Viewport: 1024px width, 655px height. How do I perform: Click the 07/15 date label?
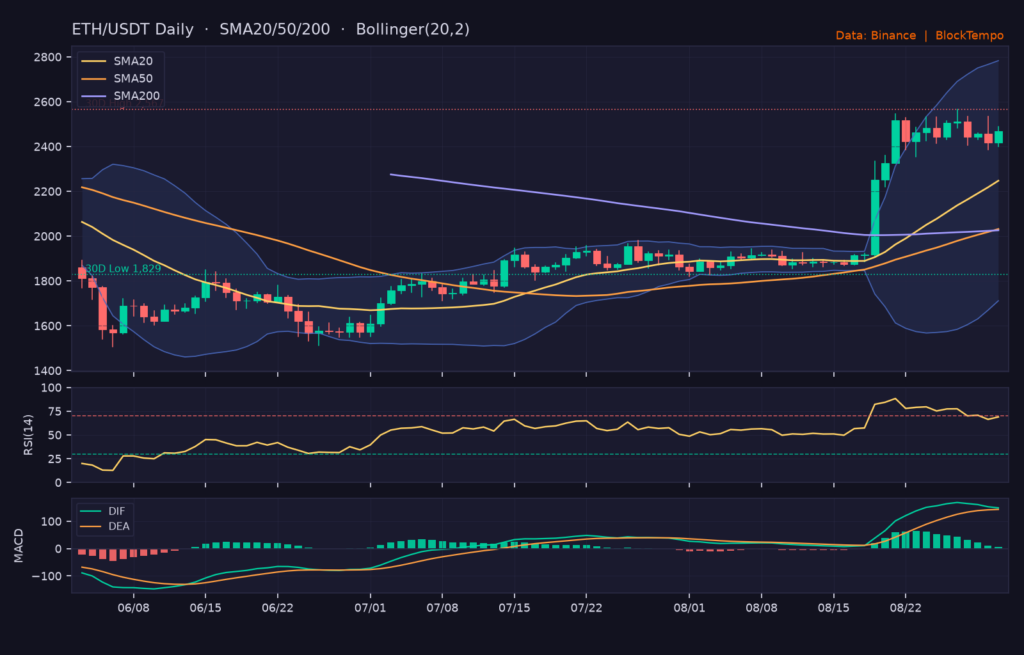(x=515, y=608)
